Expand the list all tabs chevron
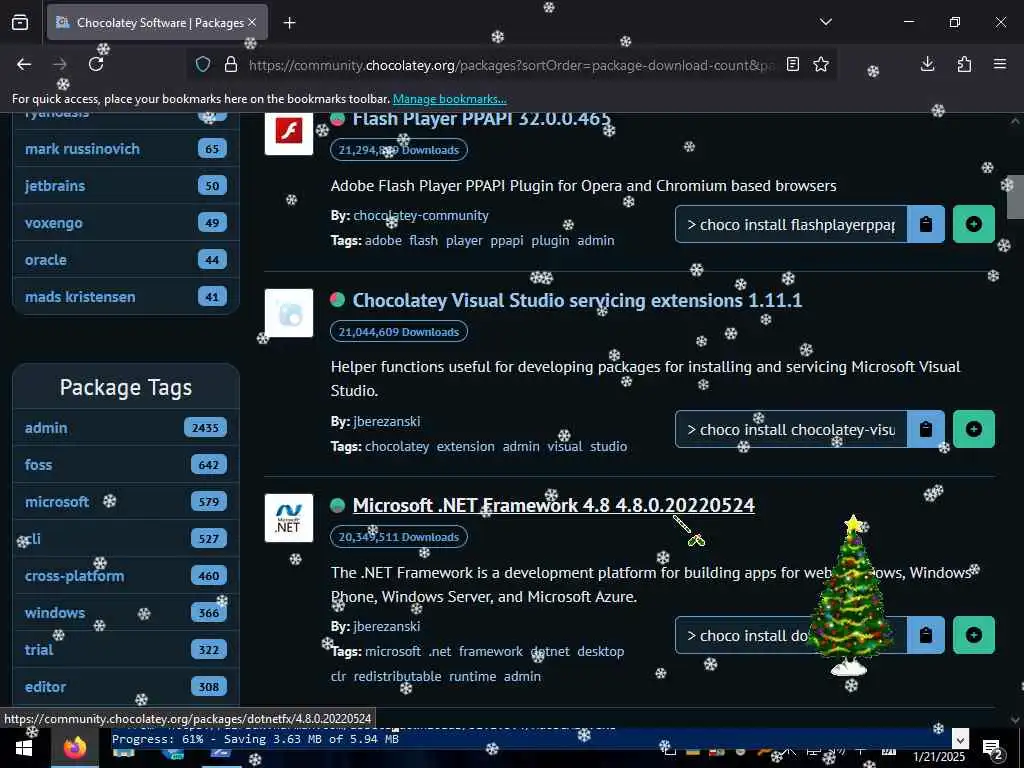This screenshot has width=1024, height=768. pos(825,22)
